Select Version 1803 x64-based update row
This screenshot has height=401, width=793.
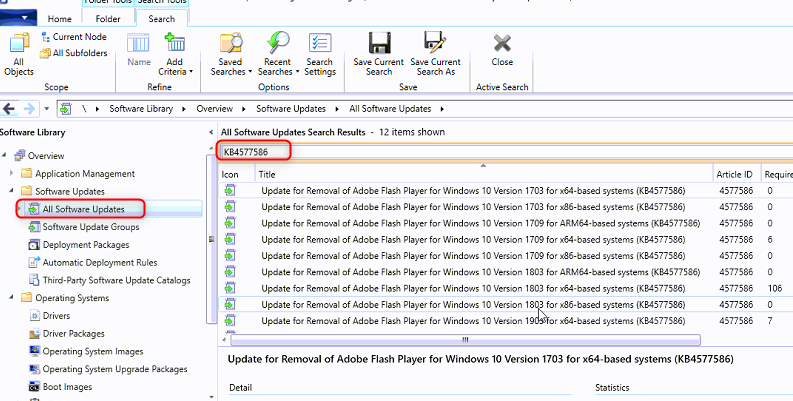point(506,288)
